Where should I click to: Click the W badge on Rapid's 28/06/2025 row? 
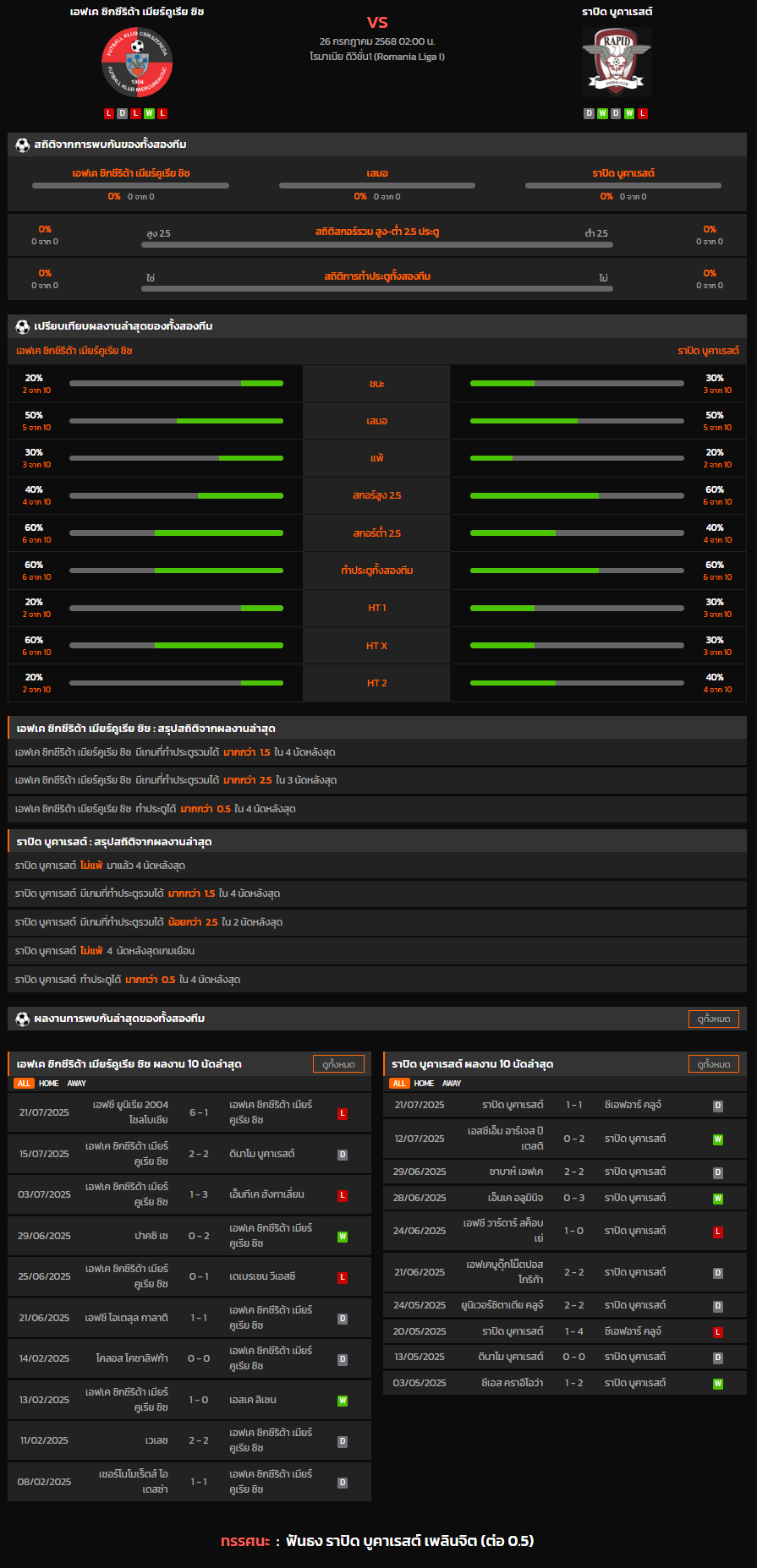[x=718, y=1199]
